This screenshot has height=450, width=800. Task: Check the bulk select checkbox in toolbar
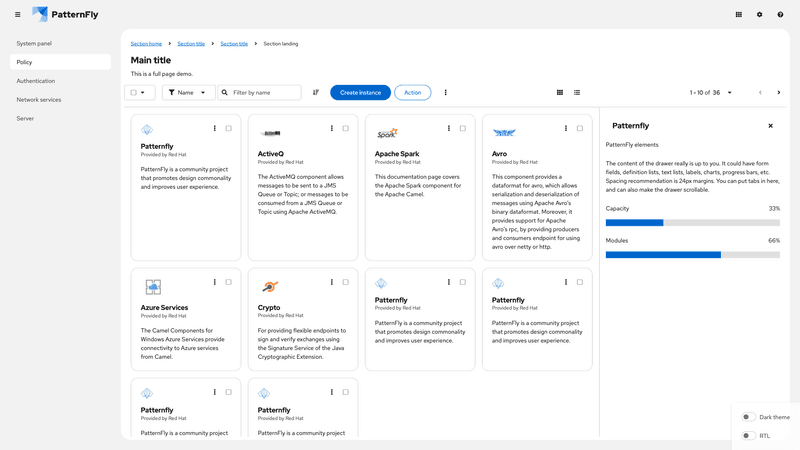point(134,92)
